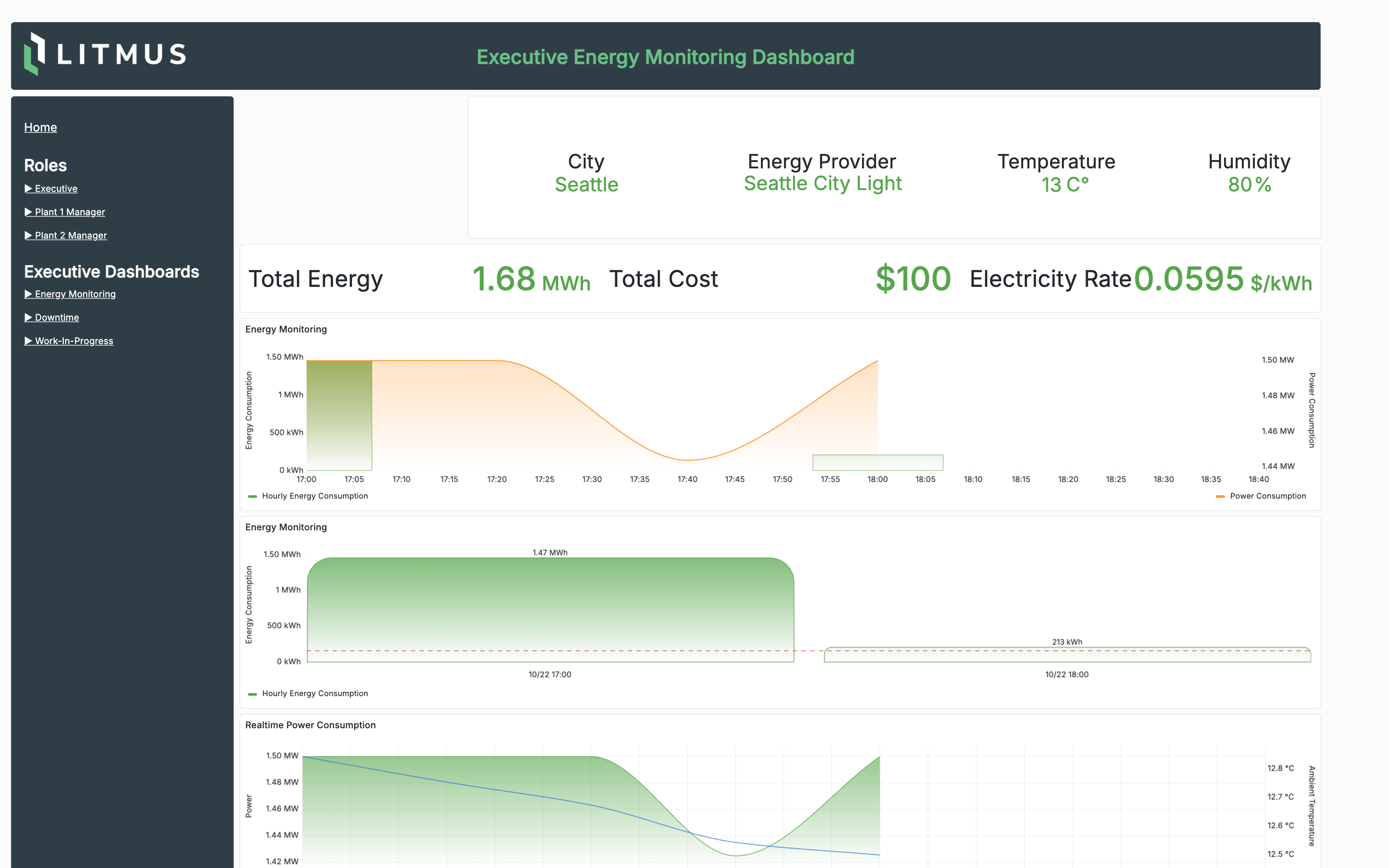
Task: Click the triangle arrow beside Downtime
Action: [28, 317]
